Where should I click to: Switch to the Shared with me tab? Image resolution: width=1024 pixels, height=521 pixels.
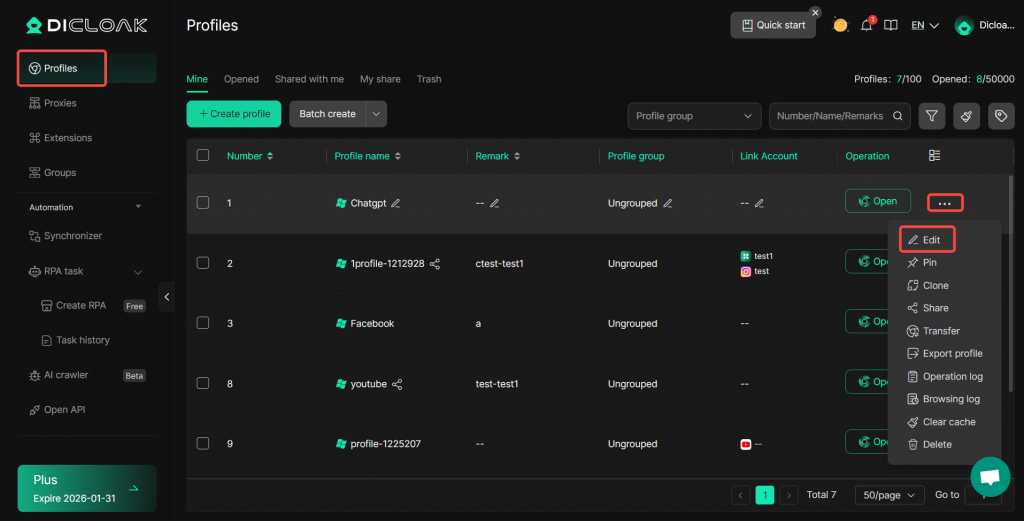pyautogui.click(x=309, y=79)
